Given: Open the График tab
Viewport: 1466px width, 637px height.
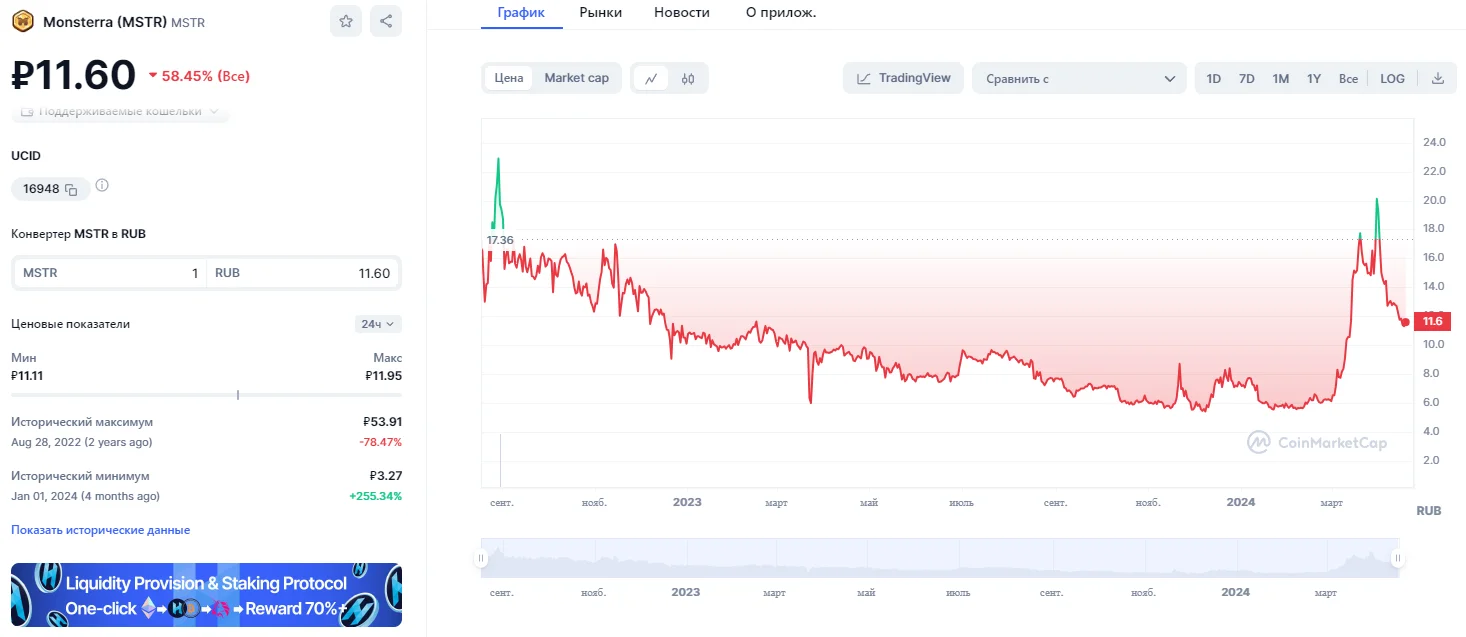Looking at the screenshot, I should (520, 12).
